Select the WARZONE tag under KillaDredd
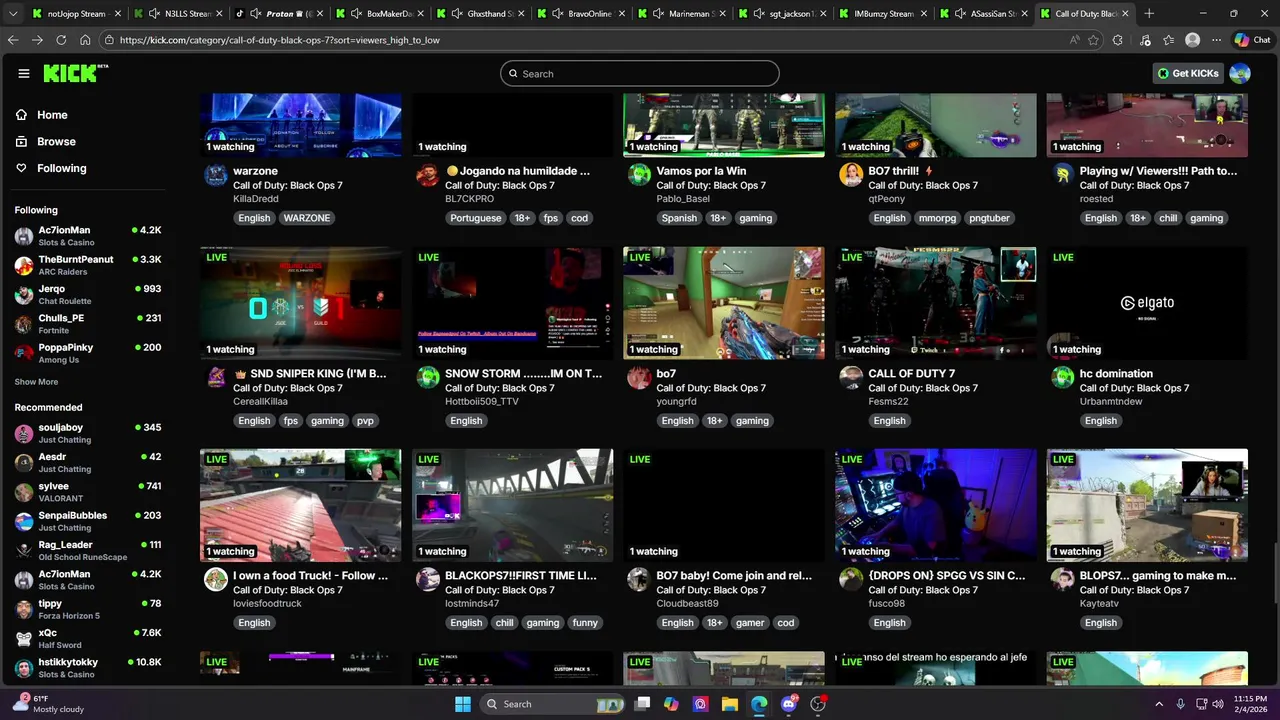 306,218
